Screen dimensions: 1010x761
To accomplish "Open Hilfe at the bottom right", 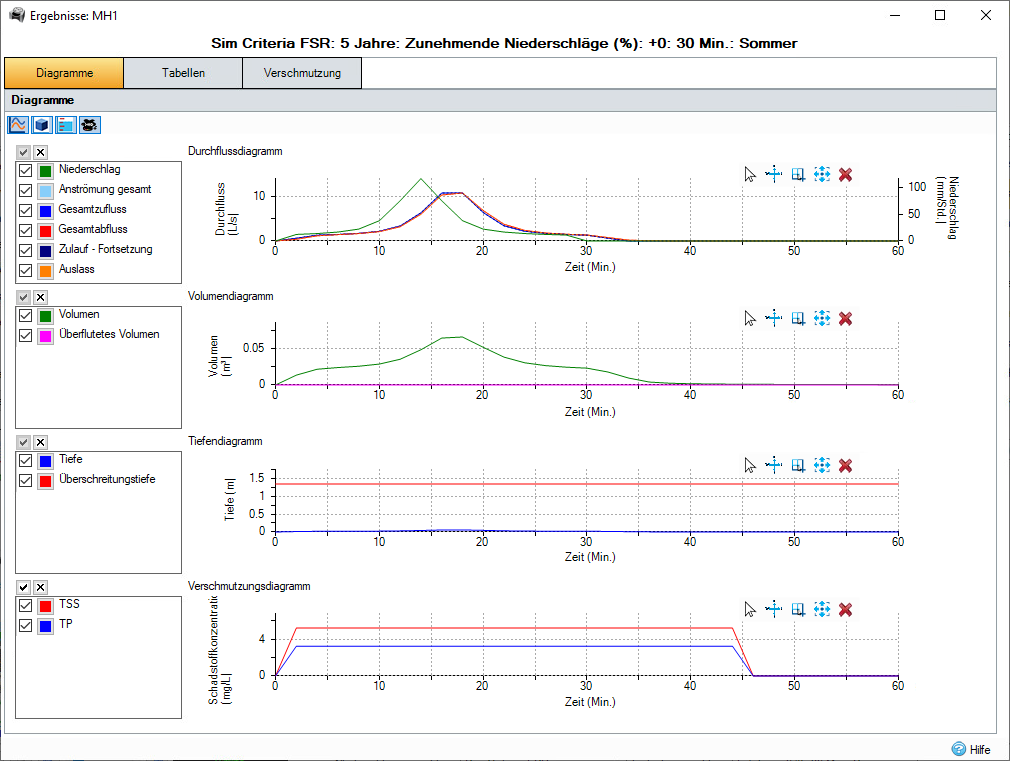I will [971, 749].
